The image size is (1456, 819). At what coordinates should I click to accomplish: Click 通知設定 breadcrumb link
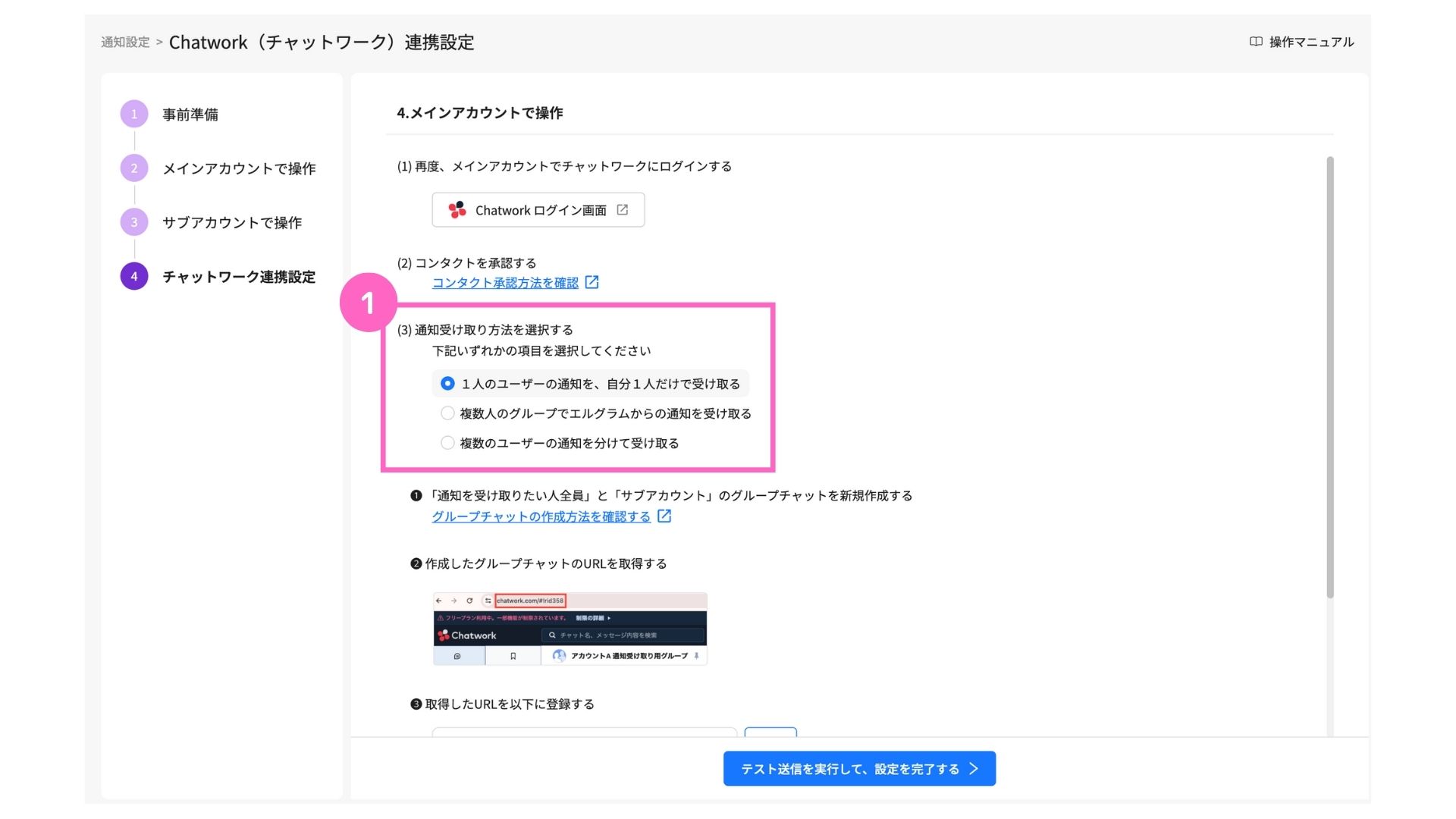pos(125,42)
